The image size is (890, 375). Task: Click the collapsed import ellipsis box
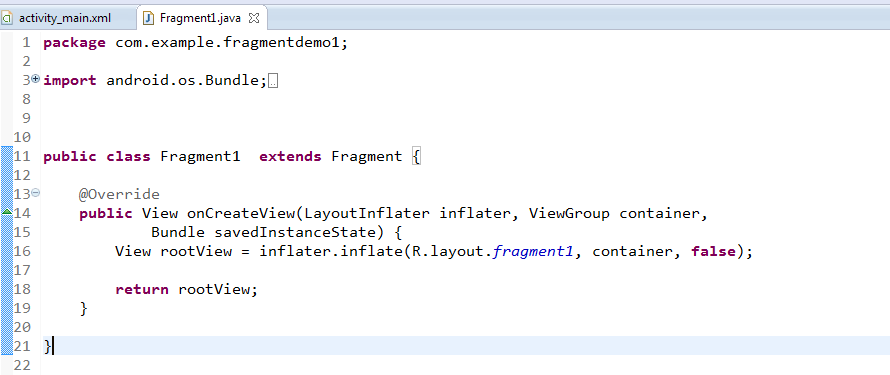click(x=273, y=81)
